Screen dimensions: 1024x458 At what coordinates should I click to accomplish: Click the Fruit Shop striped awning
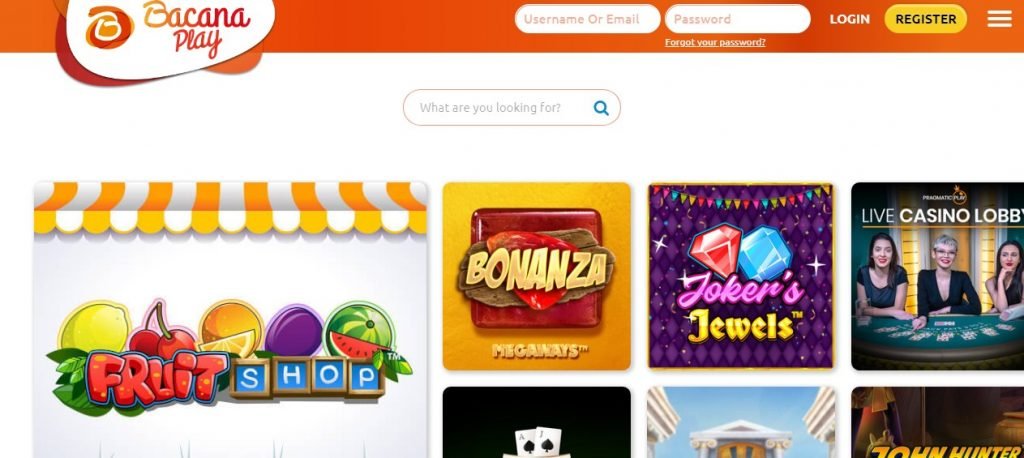pos(231,208)
